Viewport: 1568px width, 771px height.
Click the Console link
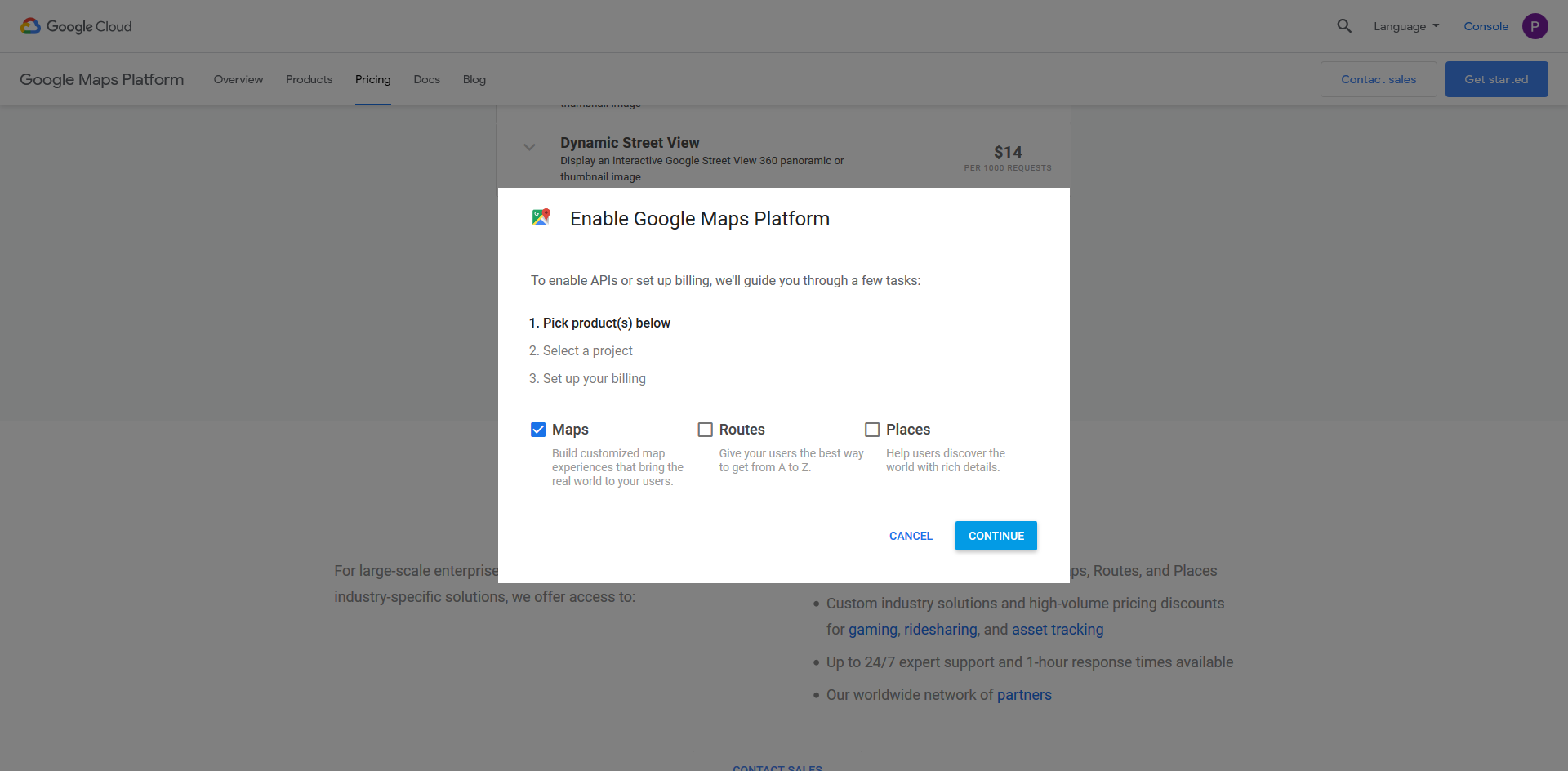pos(1486,26)
